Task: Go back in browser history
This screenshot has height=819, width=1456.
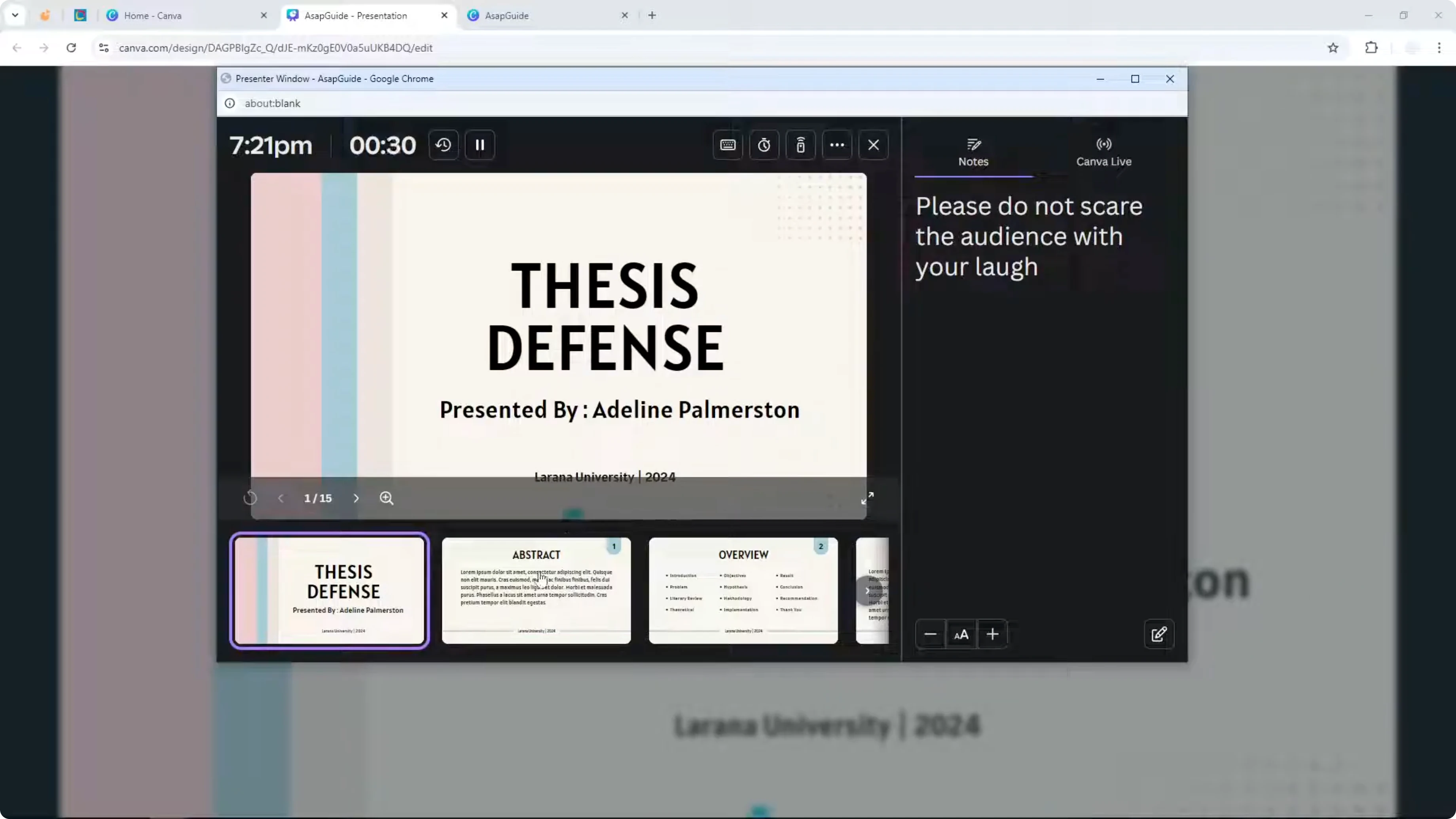Action: (17, 47)
